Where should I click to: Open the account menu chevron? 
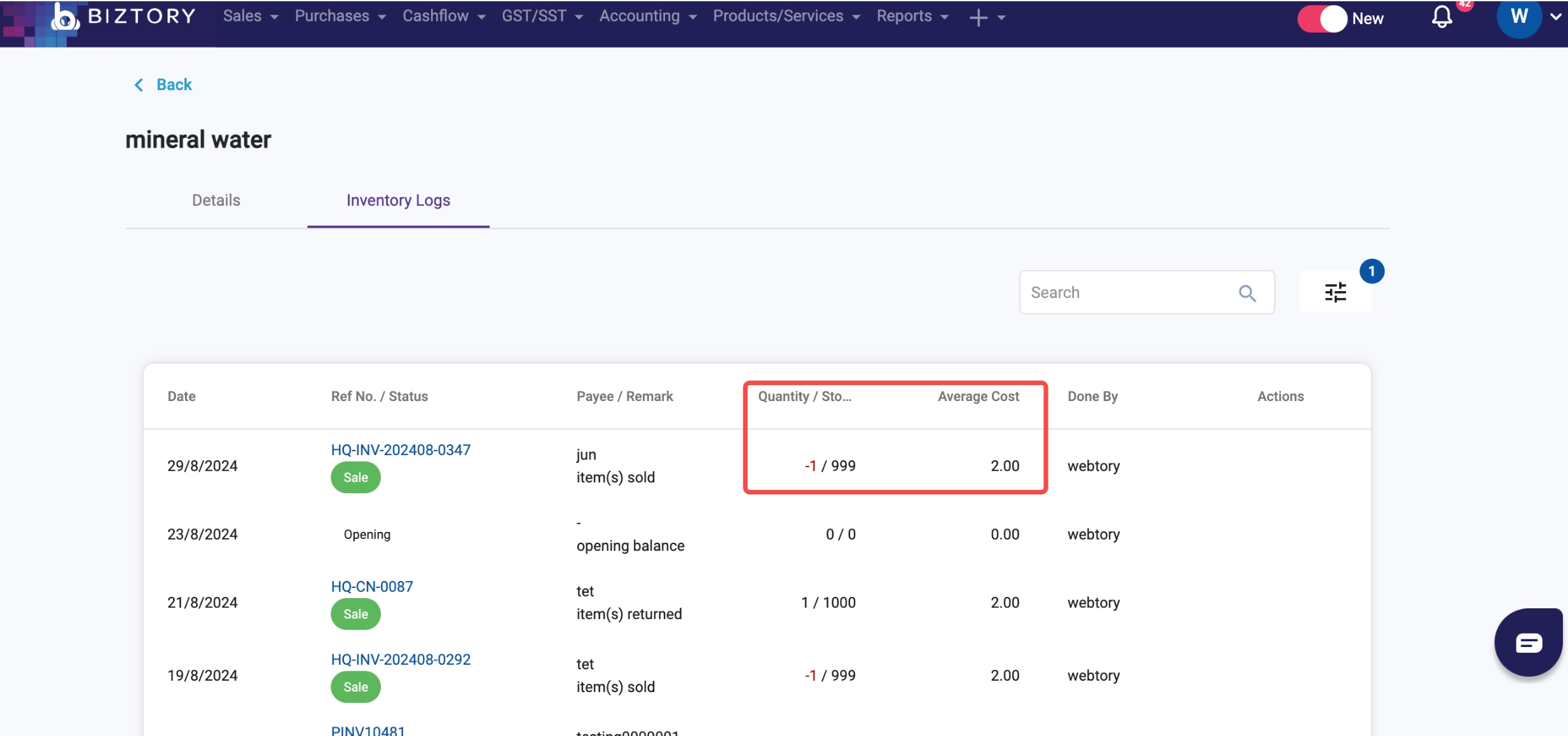click(x=1555, y=17)
